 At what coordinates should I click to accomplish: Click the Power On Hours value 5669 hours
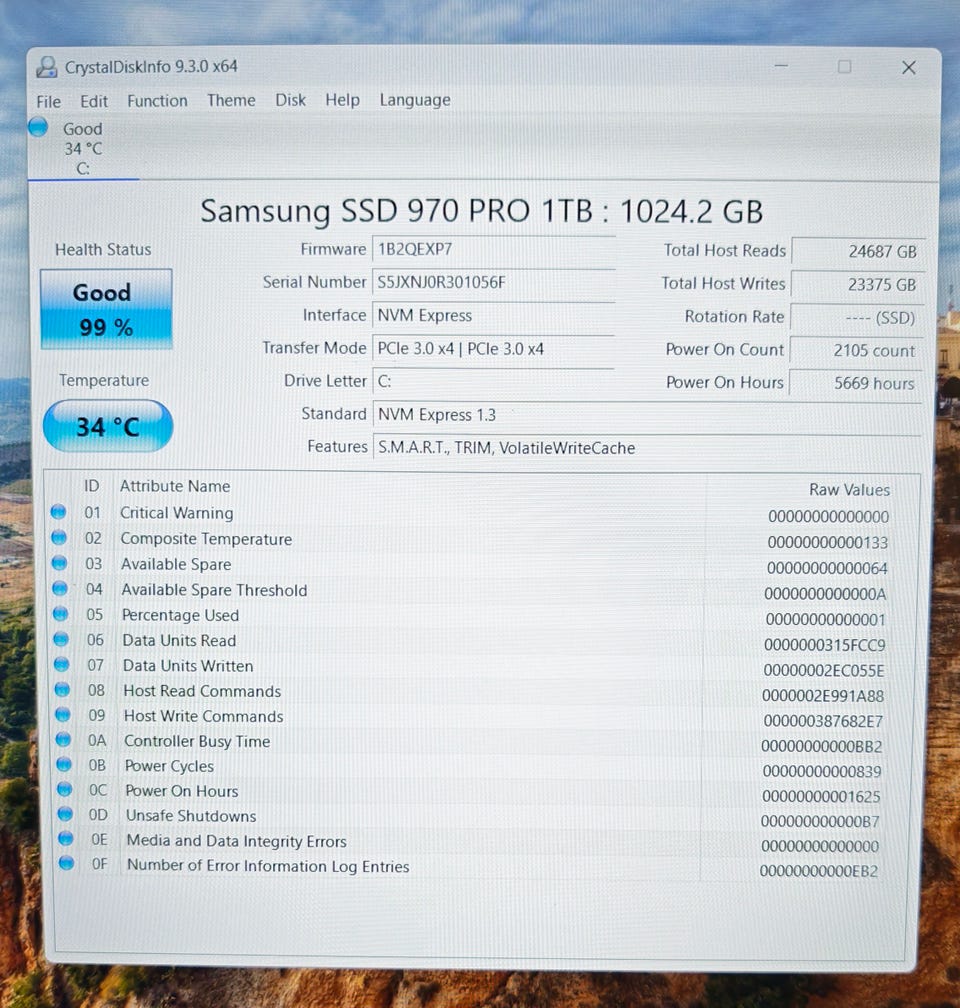coord(856,383)
